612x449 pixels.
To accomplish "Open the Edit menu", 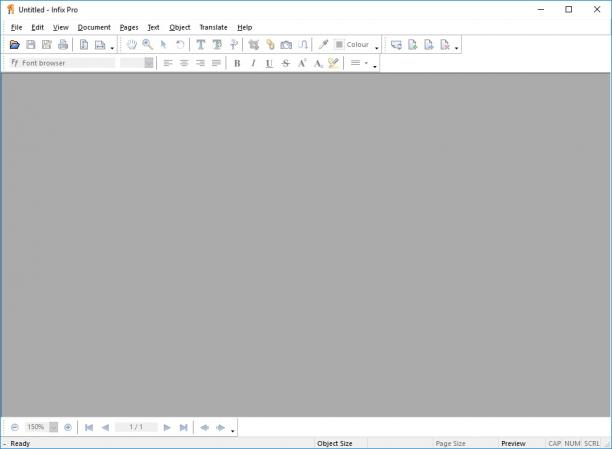I will pyautogui.click(x=37, y=27).
